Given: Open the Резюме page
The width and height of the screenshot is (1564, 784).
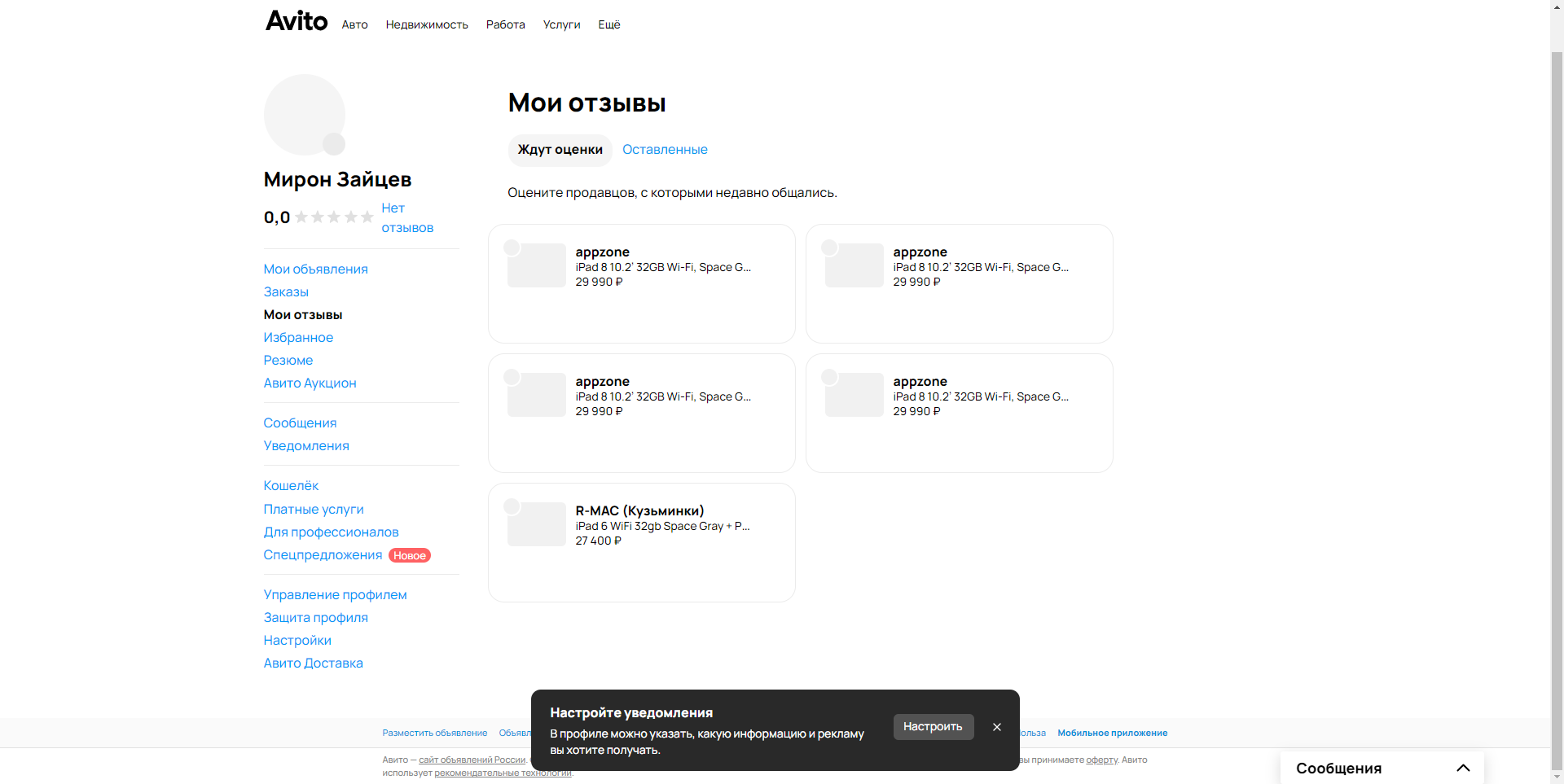Looking at the screenshot, I should (288, 361).
